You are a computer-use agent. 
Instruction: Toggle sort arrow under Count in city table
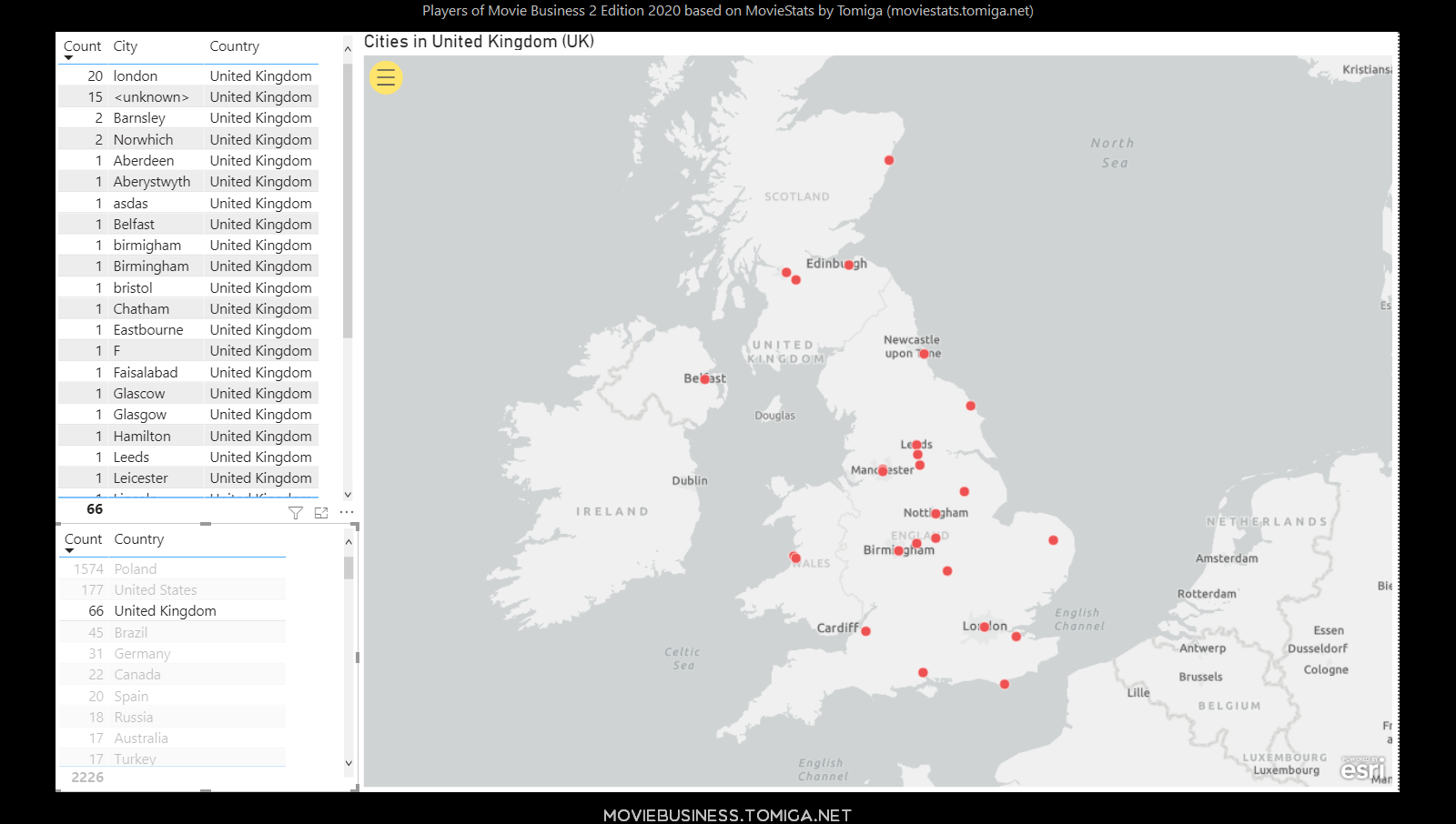[68, 58]
